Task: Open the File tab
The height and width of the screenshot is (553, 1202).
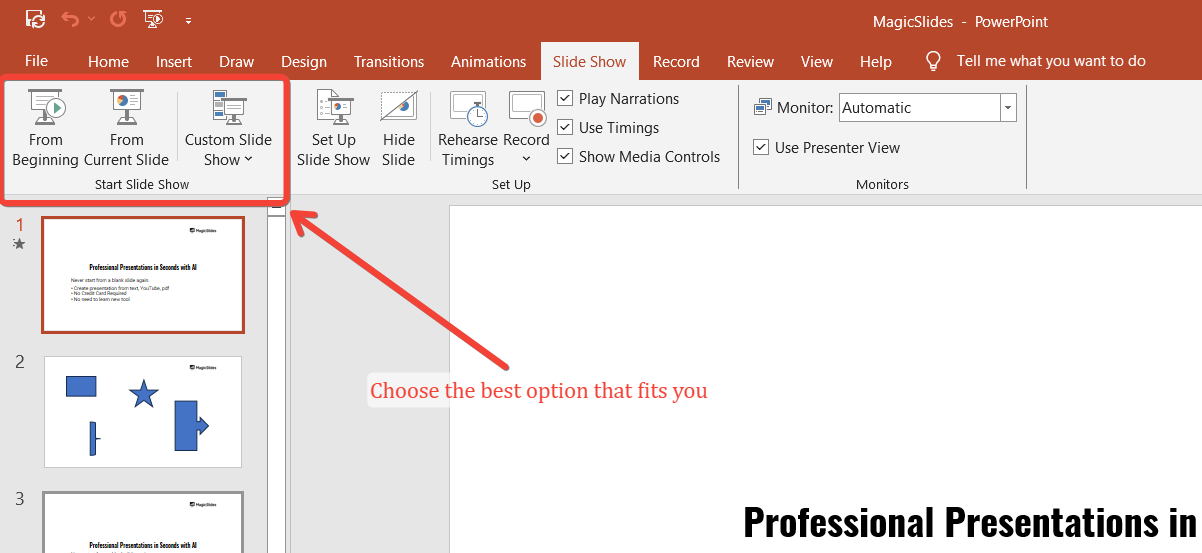Action: [x=36, y=61]
